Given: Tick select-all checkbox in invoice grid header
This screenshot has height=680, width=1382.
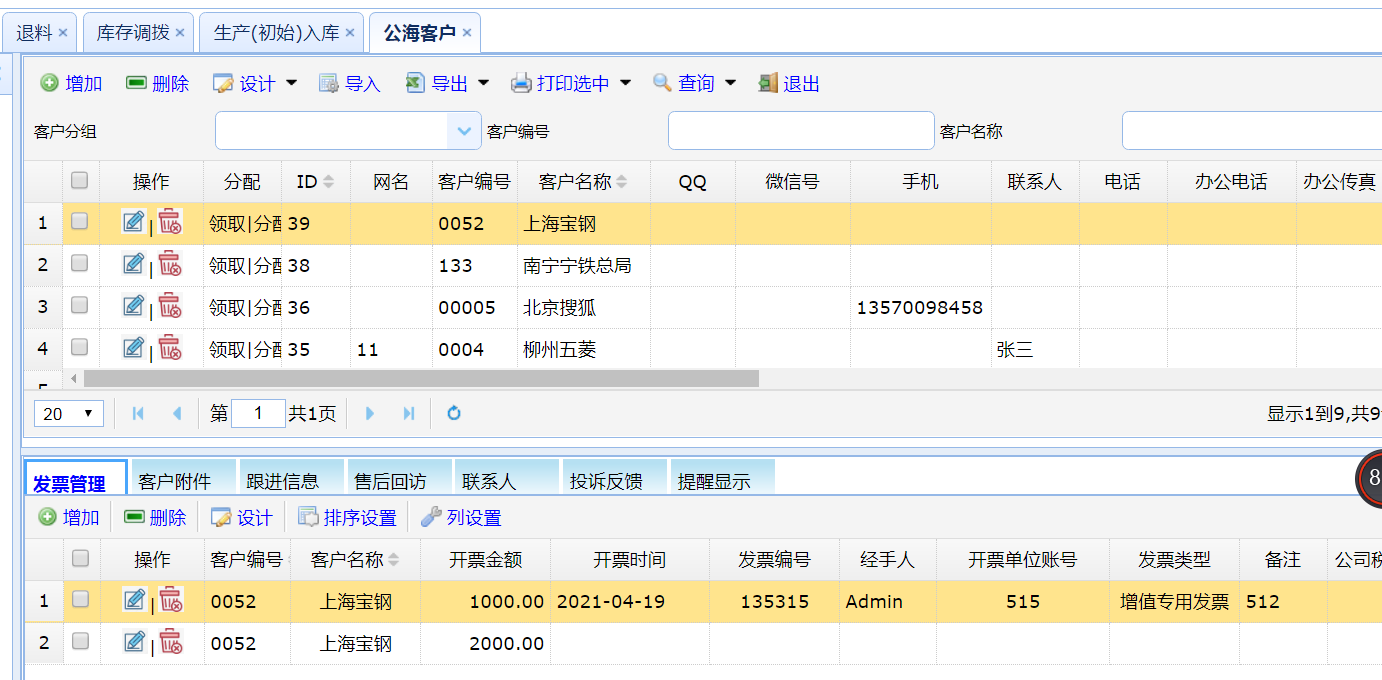Looking at the screenshot, I should 80,558.
